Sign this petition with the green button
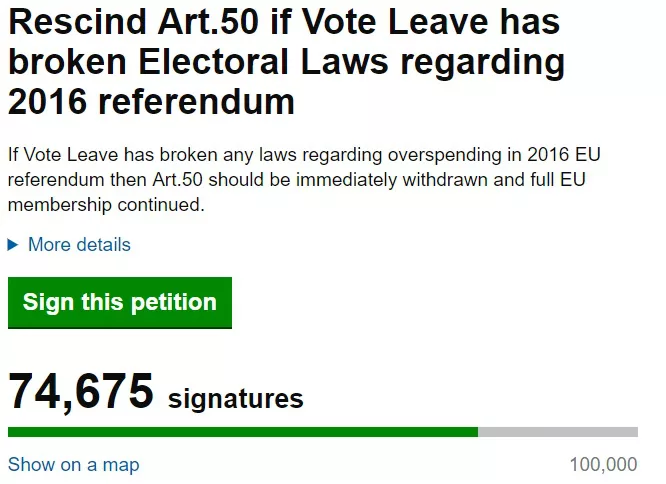The height and width of the screenshot is (484, 666). tap(120, 303)
